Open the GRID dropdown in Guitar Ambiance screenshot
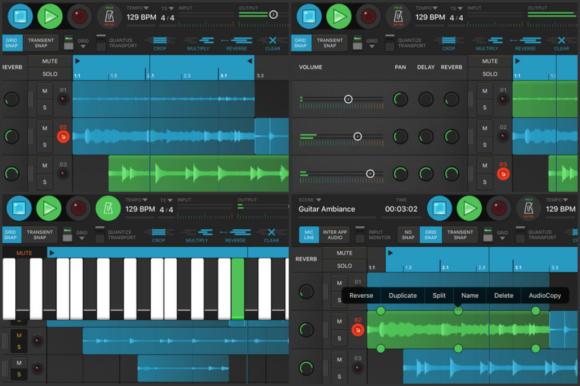Viewport: 580px width, 386px height. [502, 235]
